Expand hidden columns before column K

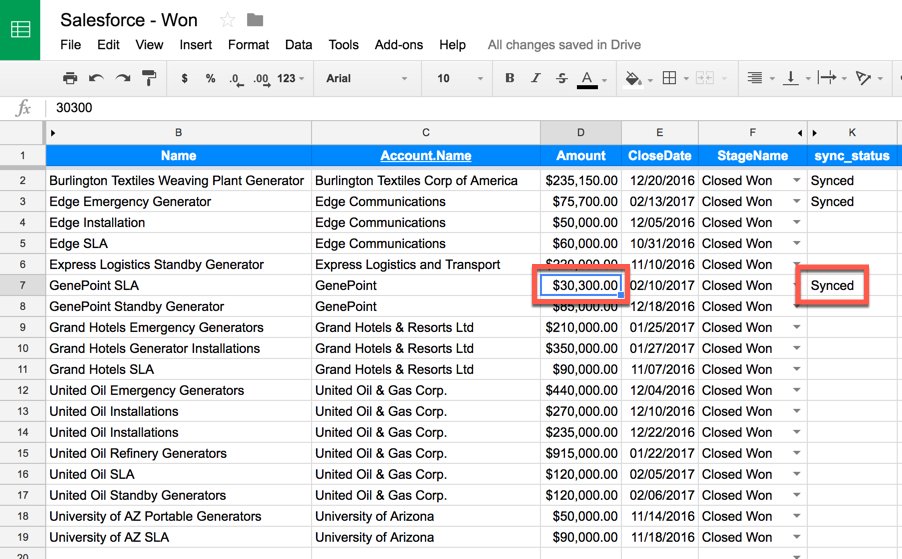coord(815,133)
